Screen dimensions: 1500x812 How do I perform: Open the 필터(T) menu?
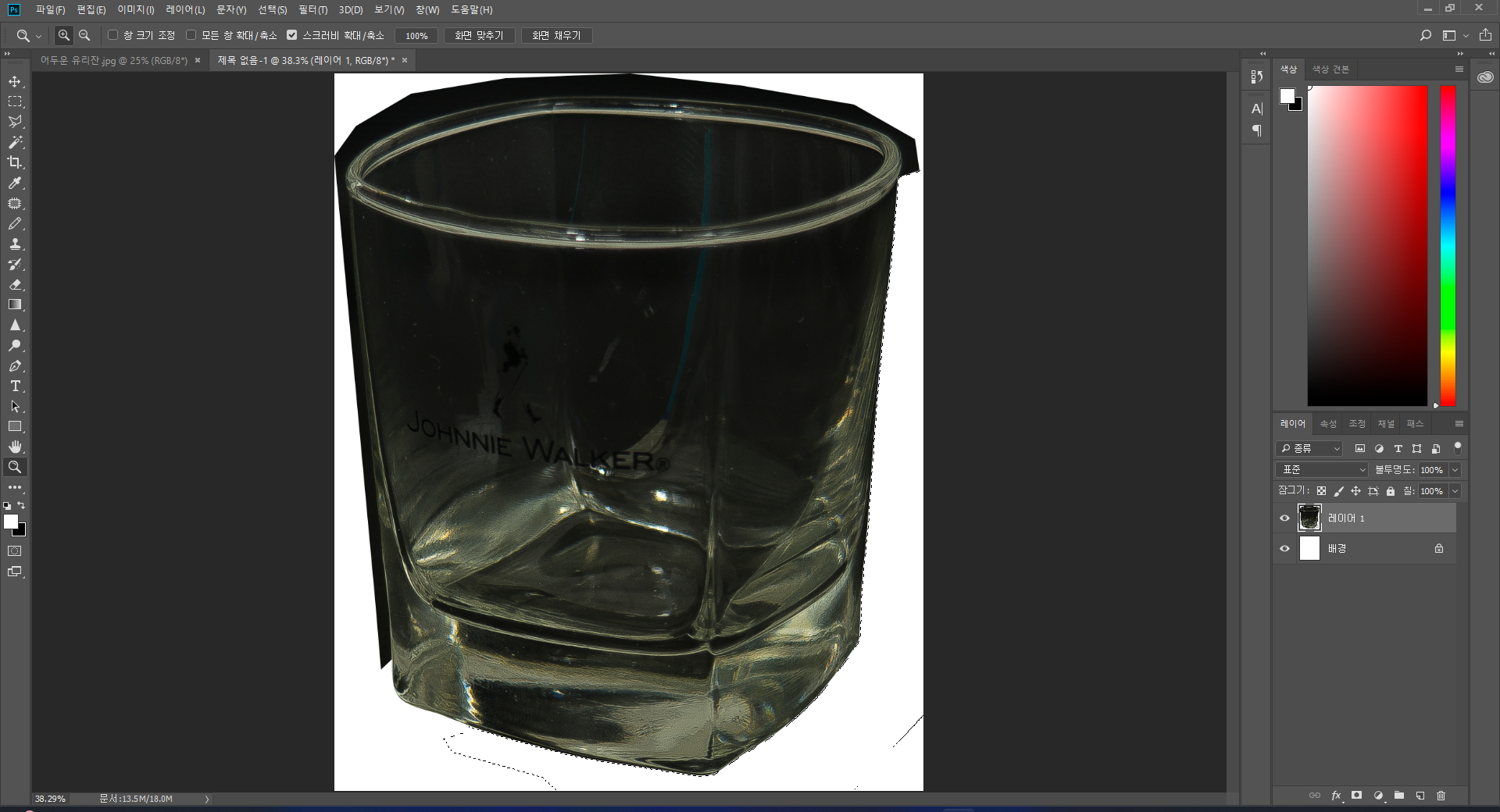point(312,9)
